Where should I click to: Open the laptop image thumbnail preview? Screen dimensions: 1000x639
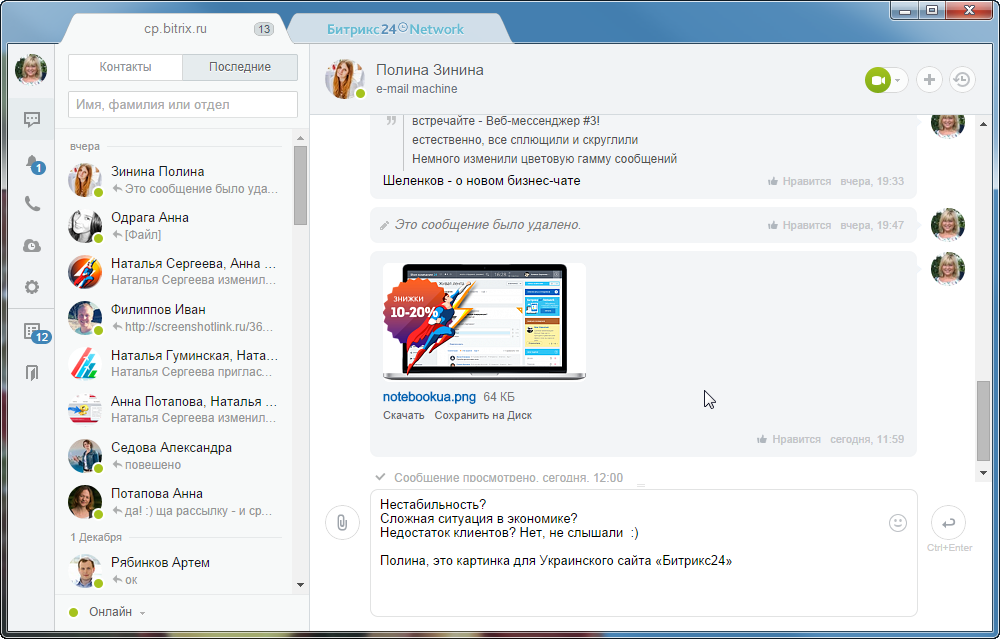point(484,322)
